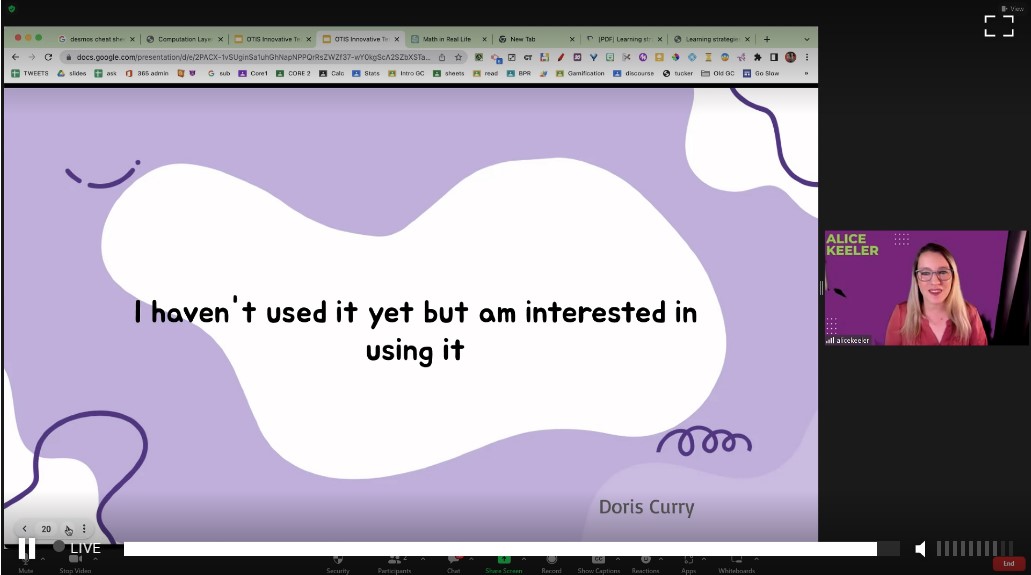Screen dimensions: 1031x575
Task: Click the red pencil extension icon
Action: click(x=561, y=57)
